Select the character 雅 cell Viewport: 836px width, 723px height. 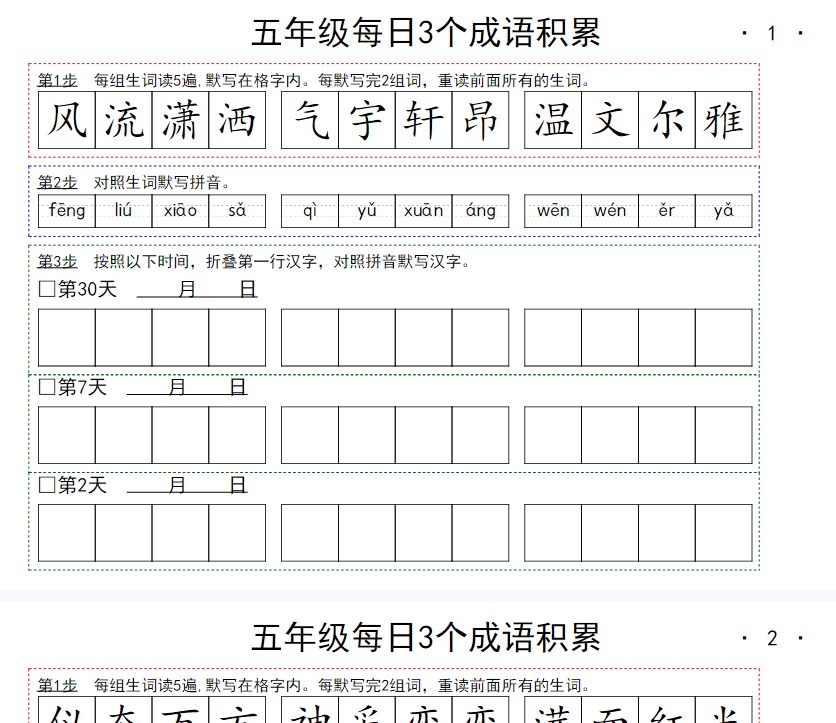click(x=723, y=120)
